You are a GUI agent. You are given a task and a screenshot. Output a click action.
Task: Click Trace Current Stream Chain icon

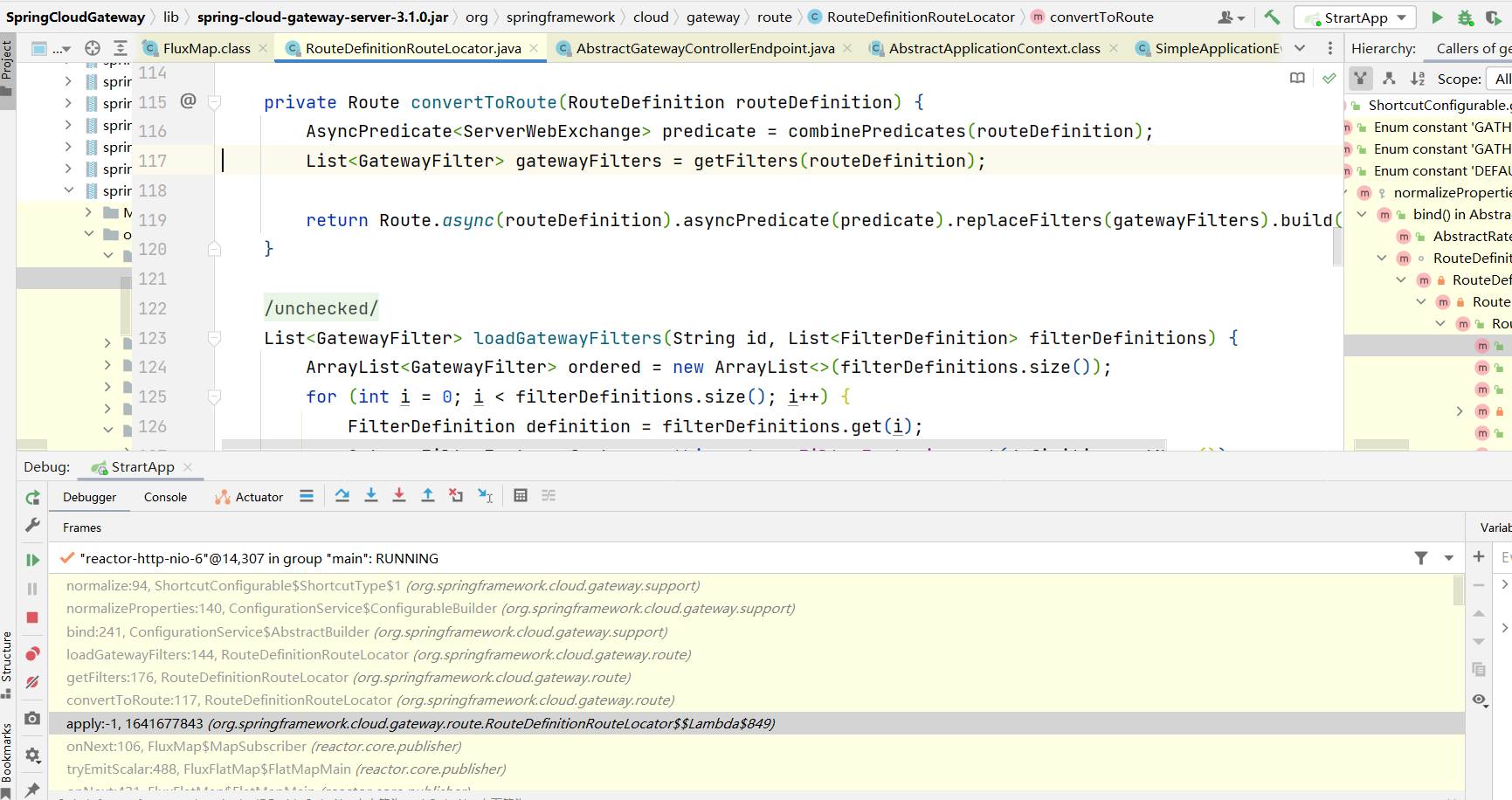point(549,496)
